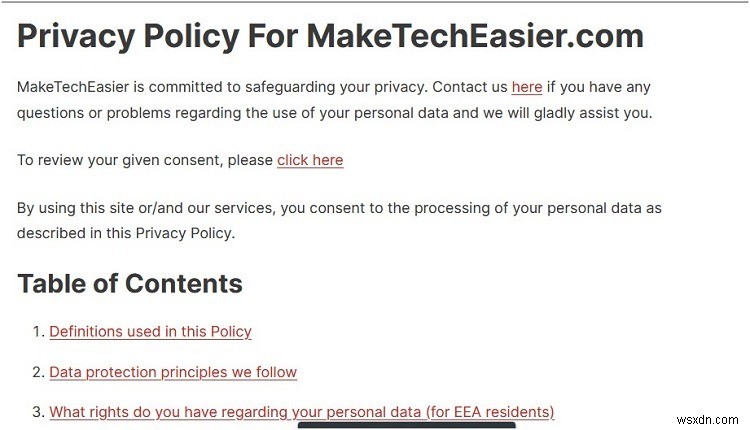Click the 'By using this site' paragraph

pos(339,209)
